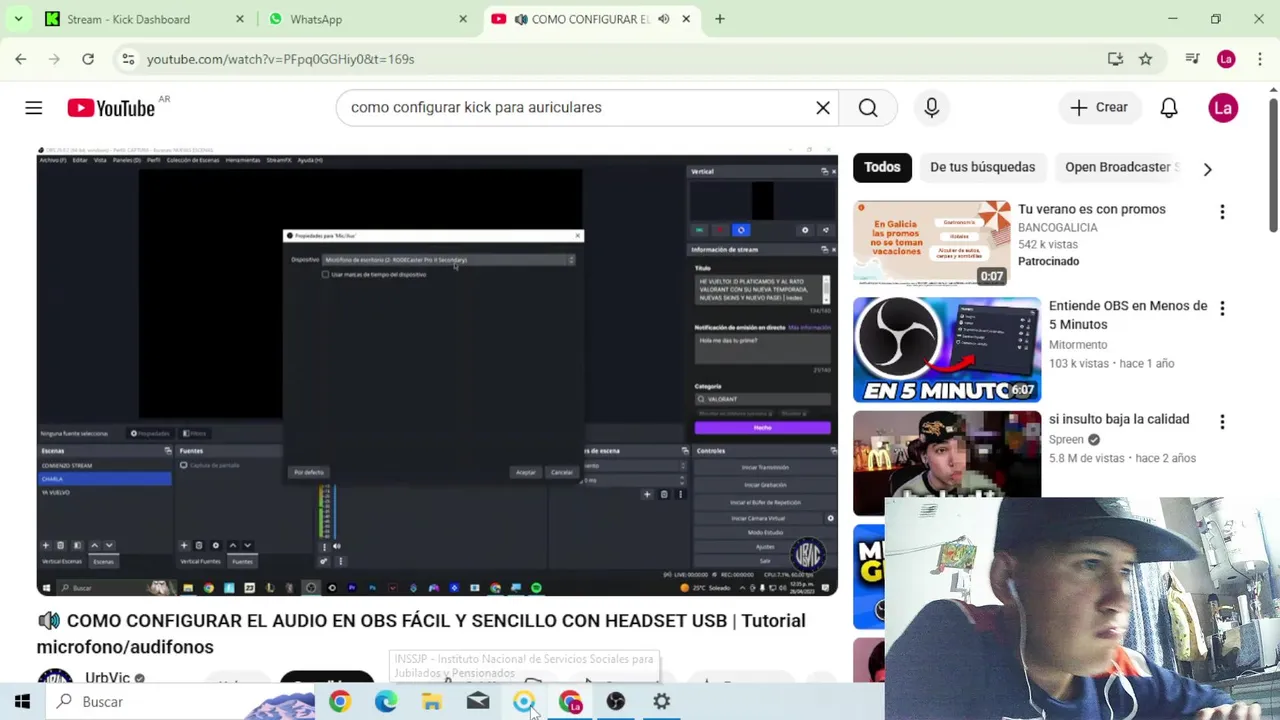Open the UrbVic channel avatar
The height and width of the screenshot is (720, 1280).
[x=55, y=677]
